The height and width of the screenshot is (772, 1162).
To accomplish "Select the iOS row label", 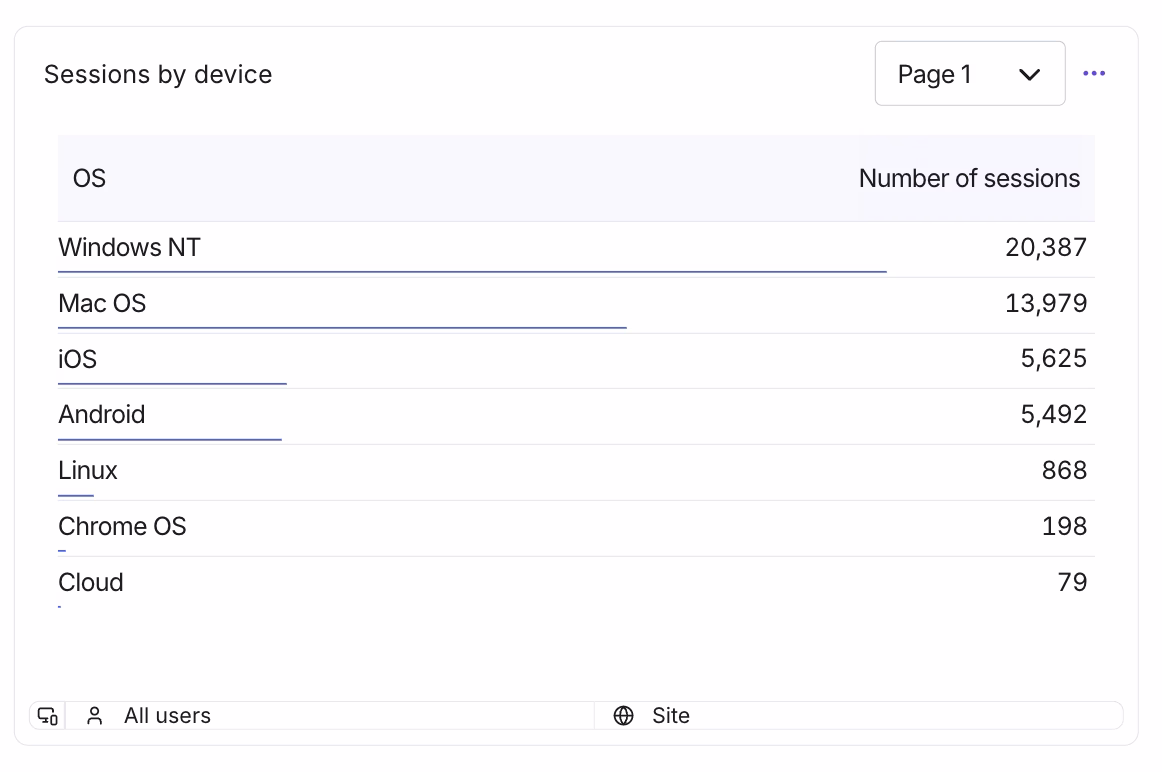I will (78, 359).
